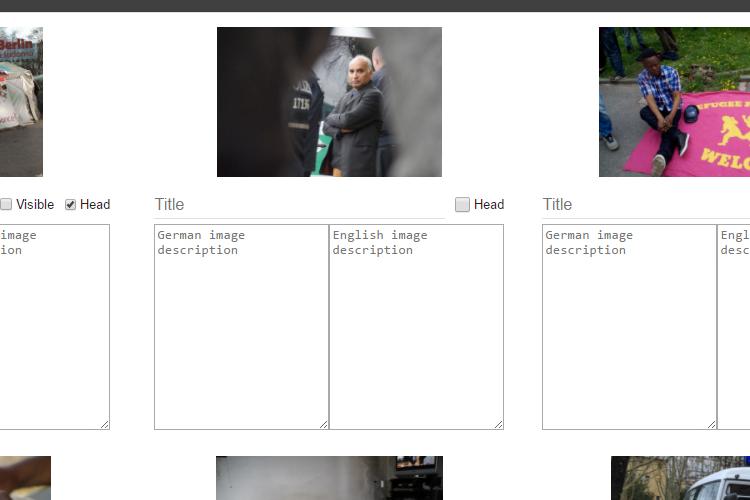Open the photo of the man sitting on the pink banner

point(674,102)
